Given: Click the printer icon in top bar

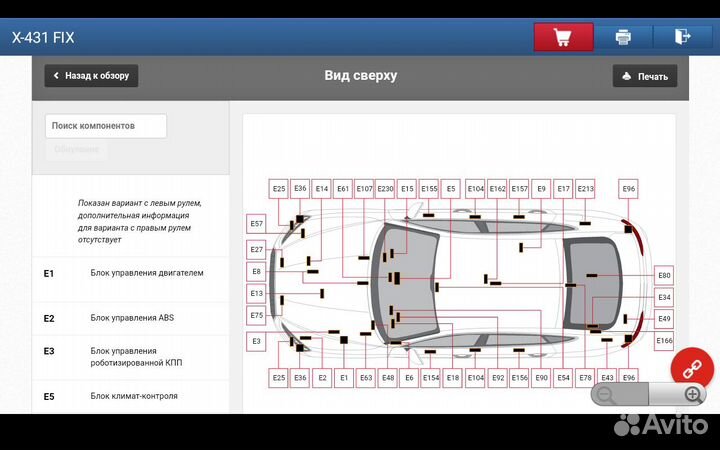Looking at the screenshot, I should click(x=623, y=37).
